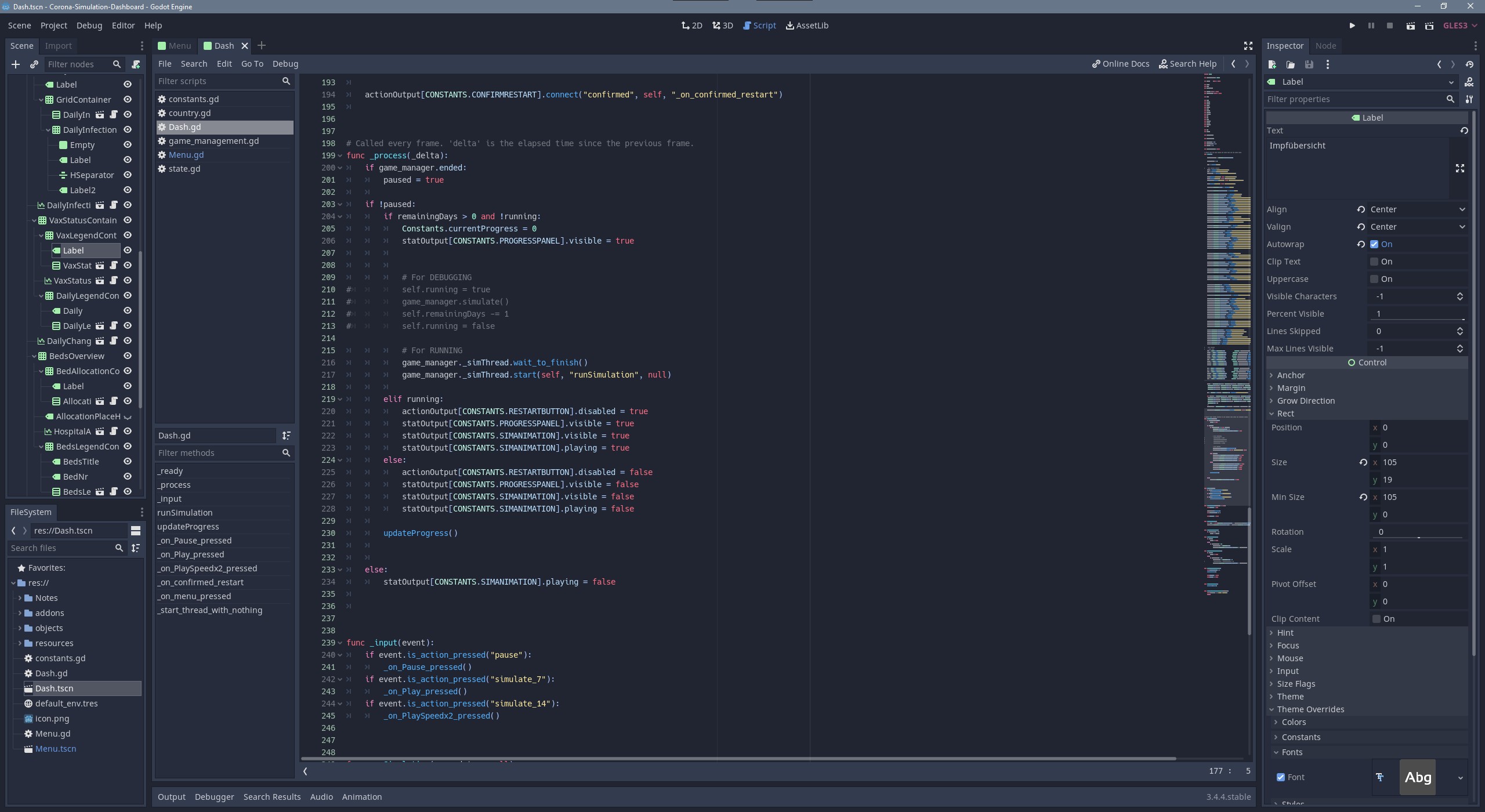Toggle FileSystem split view mode
This screenshot has height=812, width=1485.
136,531
